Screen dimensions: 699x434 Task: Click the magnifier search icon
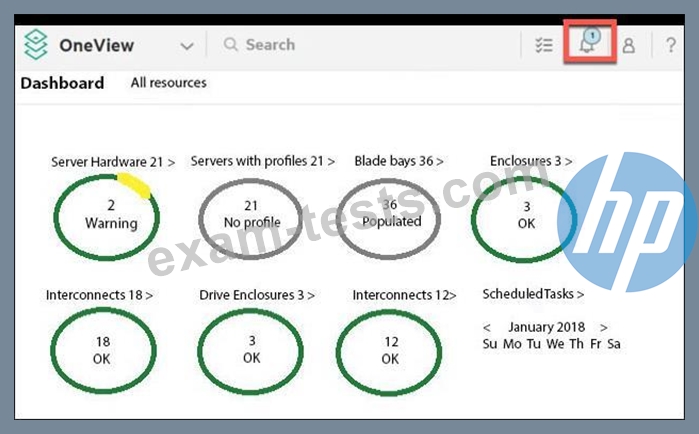pyautogui.click(x=230, y=44)
